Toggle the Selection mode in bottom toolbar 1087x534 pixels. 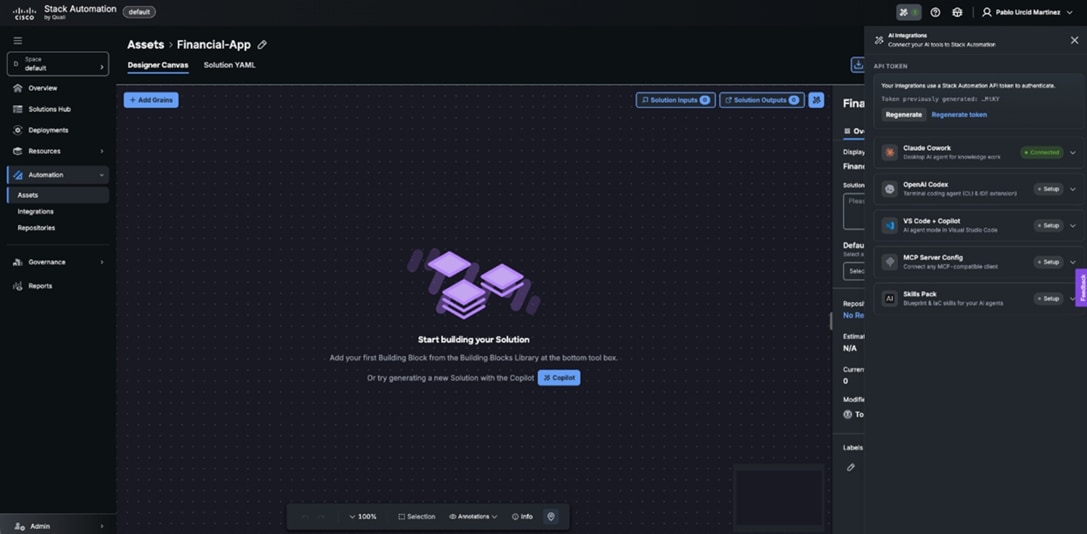[417, 517]
